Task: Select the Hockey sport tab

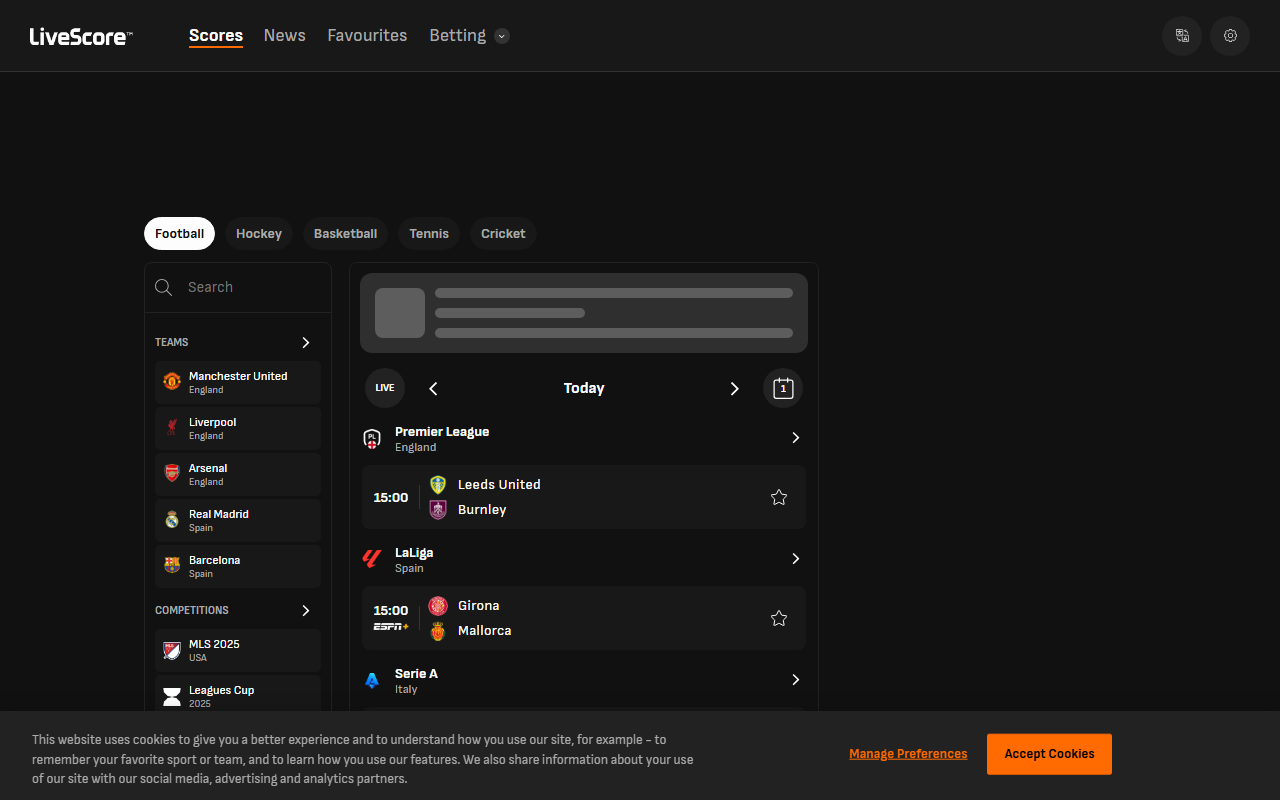Action: 259,233
